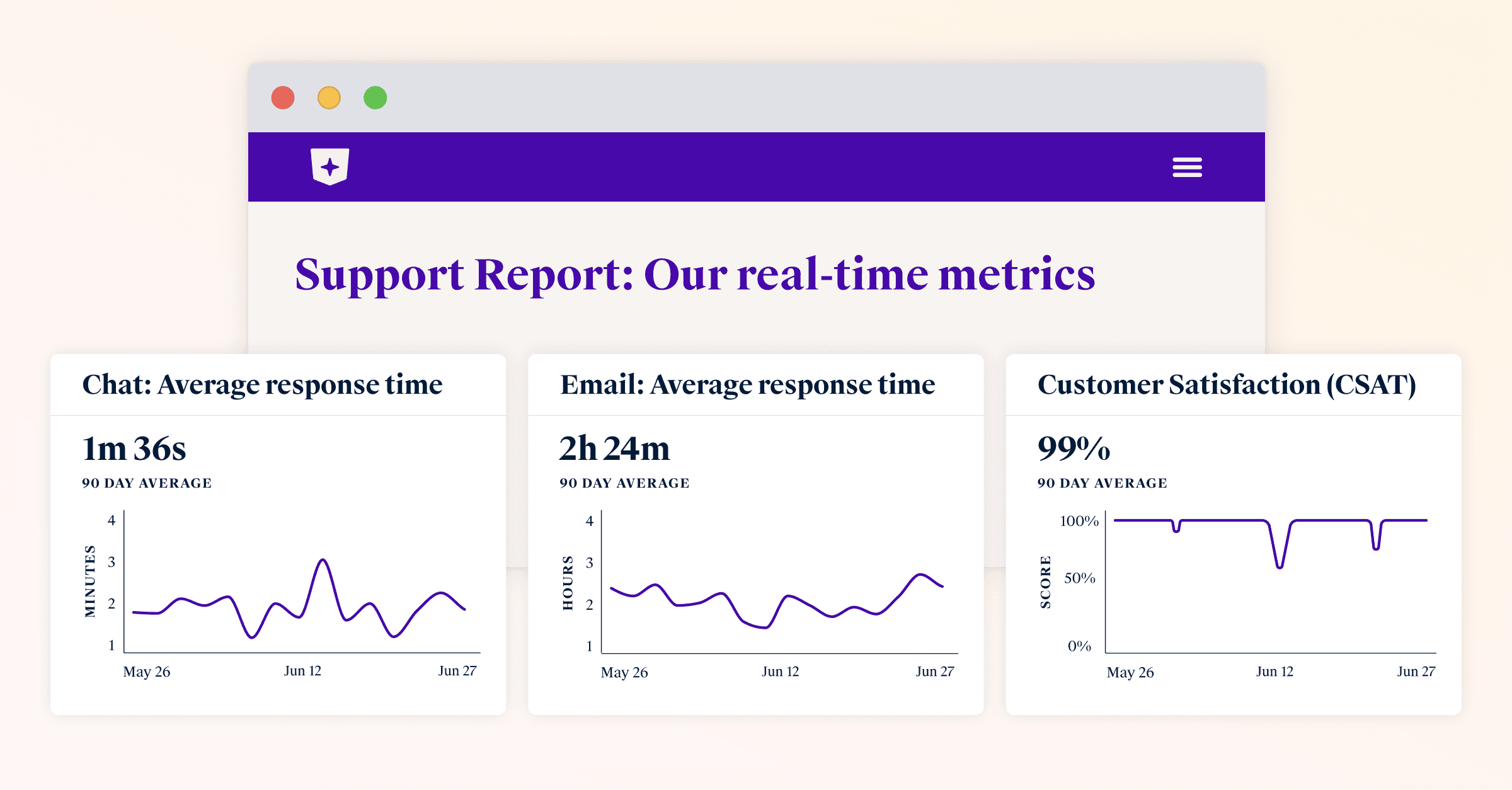The image size is (1512, 790).
Task: Open the hamburger menu
Action: click(1187, 166)
